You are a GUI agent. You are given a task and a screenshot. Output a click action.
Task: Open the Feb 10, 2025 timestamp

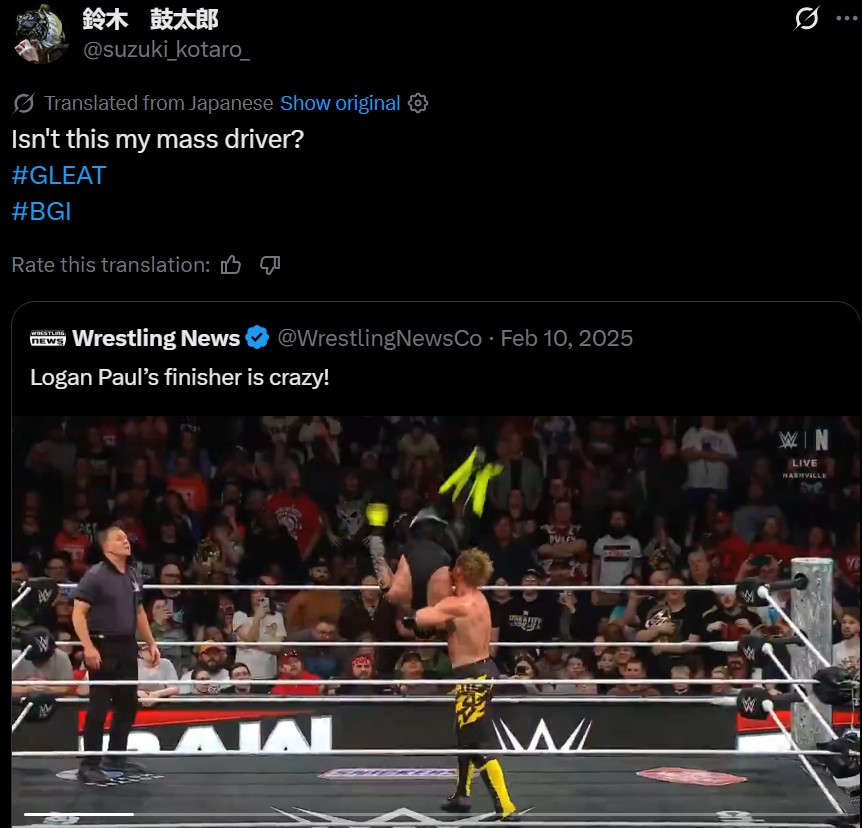coord(567,338)
